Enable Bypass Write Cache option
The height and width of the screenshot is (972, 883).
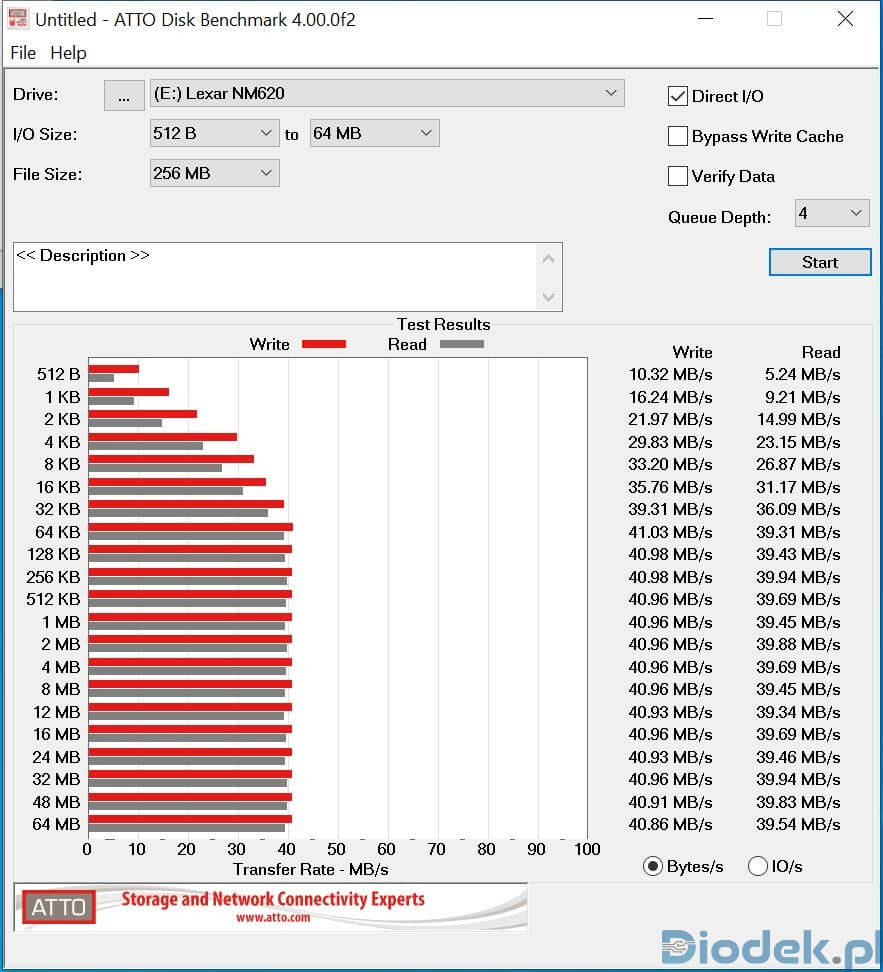point(678,136)
